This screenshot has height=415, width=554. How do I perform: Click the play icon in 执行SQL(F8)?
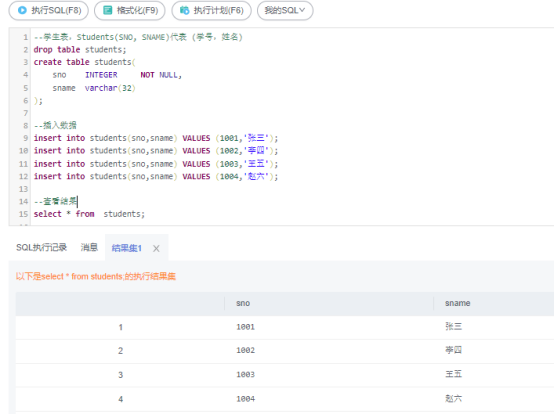(22, 10)
